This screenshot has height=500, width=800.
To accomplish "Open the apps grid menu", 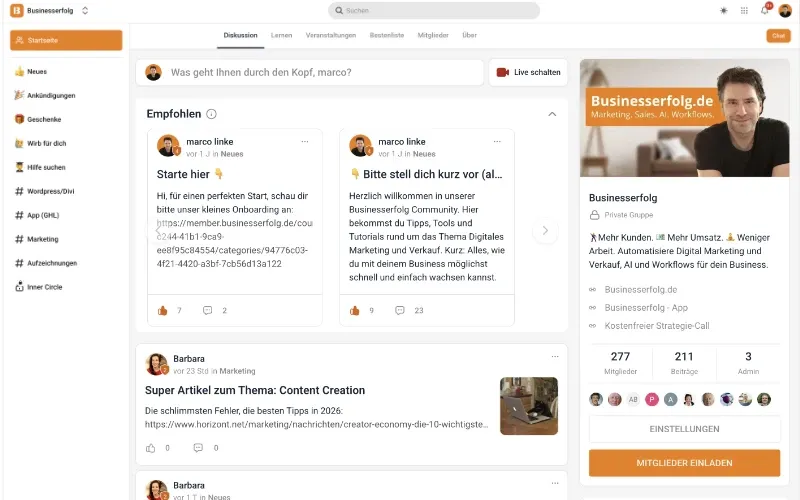I will [x=744, y=11].
